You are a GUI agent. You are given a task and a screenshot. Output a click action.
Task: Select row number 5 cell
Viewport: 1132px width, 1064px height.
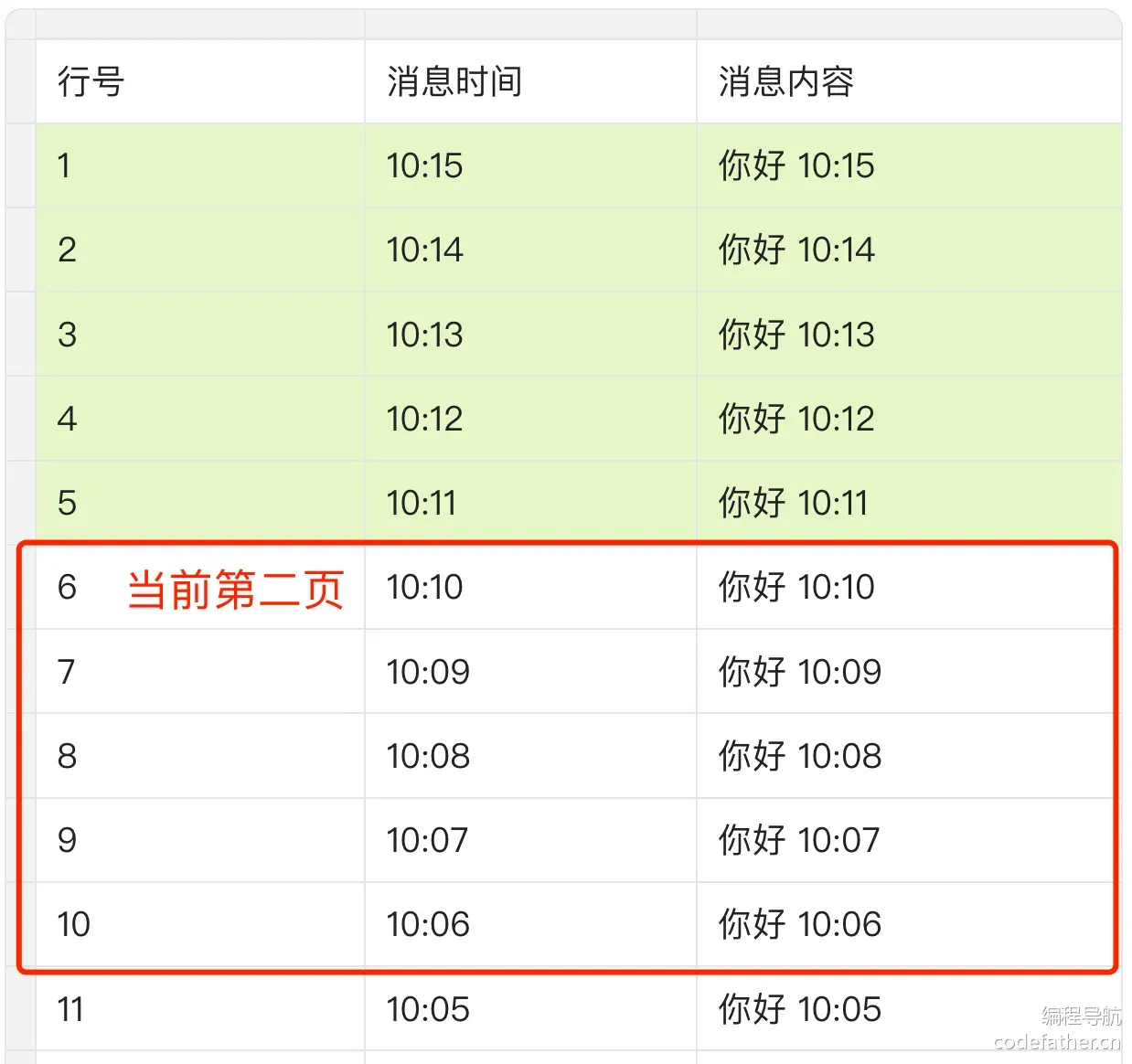(200, 503)
